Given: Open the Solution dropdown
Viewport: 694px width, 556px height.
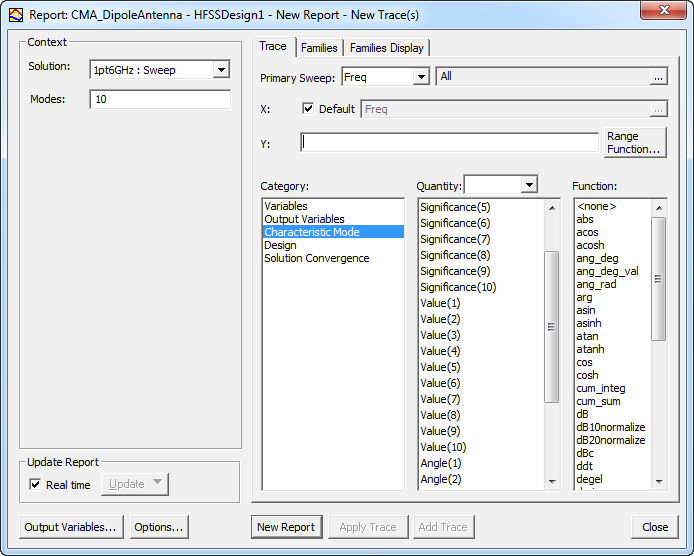Looking at the screenshot, I should coord(221,69).
